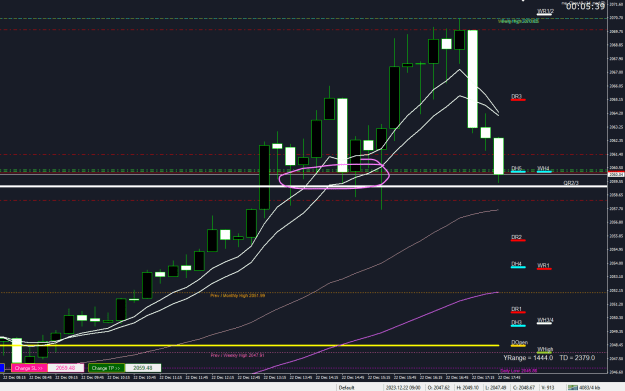Click the Daily Low label
The image size is (625, 391).
tap(518, 371)
